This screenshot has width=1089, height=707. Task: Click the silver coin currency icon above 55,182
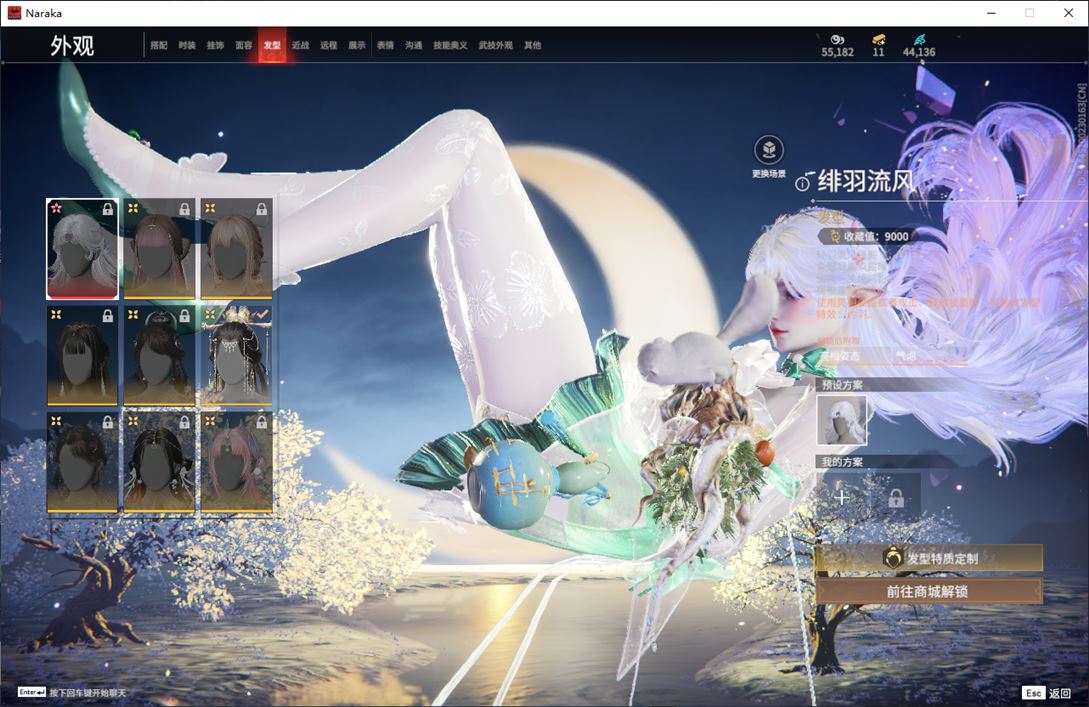point(838,40)
